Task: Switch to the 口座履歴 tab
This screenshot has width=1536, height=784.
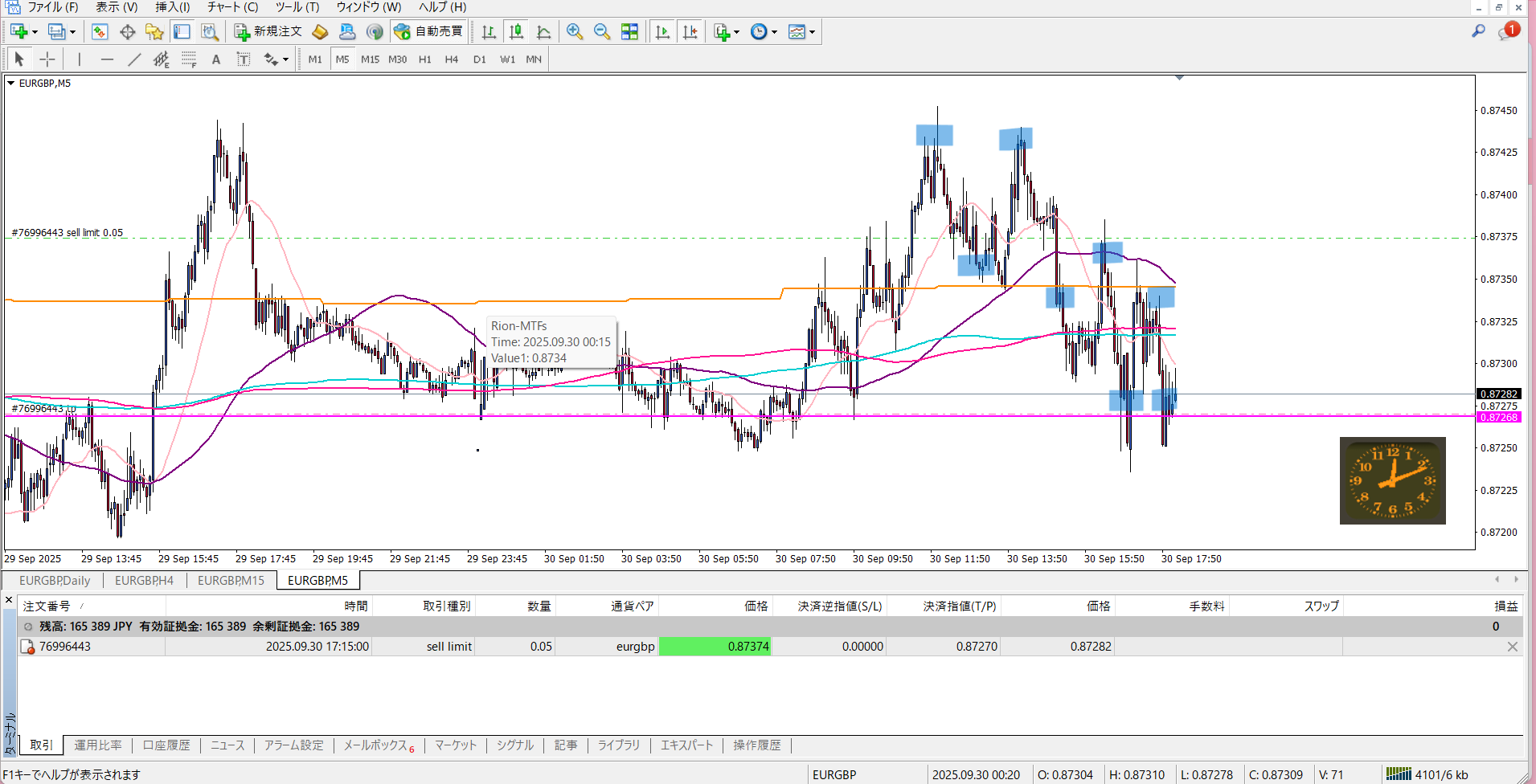Action: click(166, 745)
